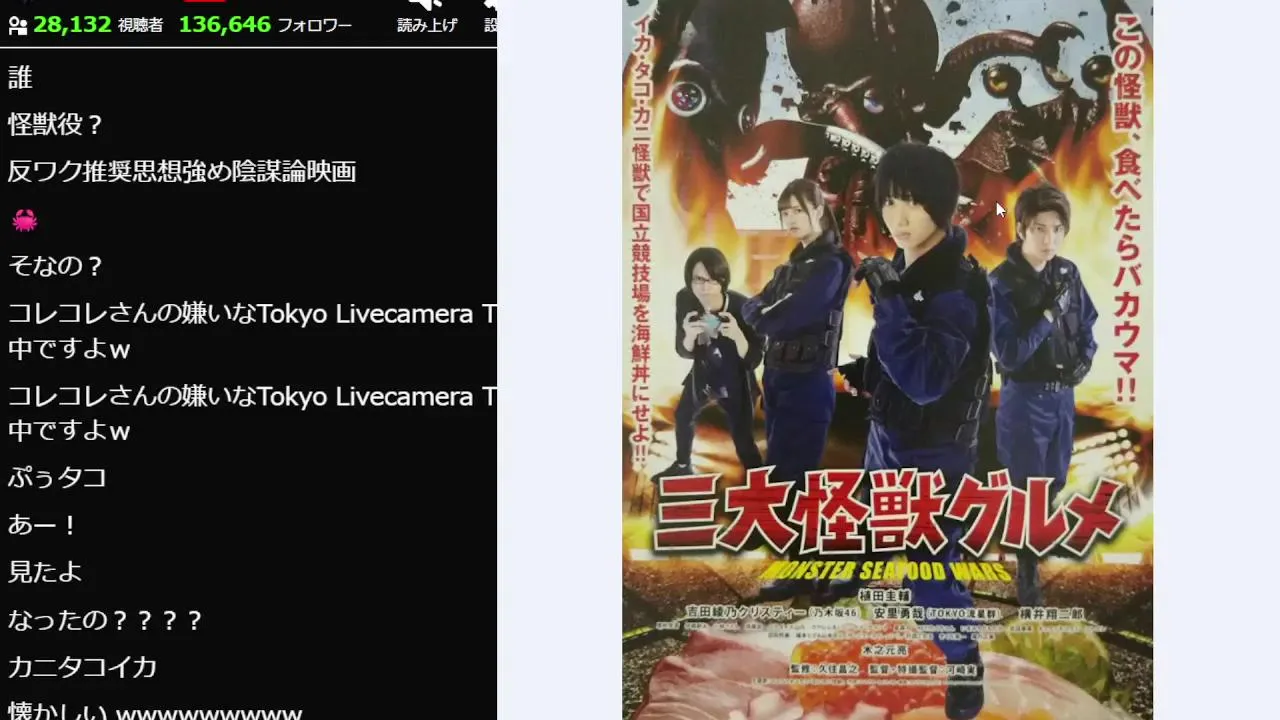Click the chat comment 怪獣役？

click(56, 125)
